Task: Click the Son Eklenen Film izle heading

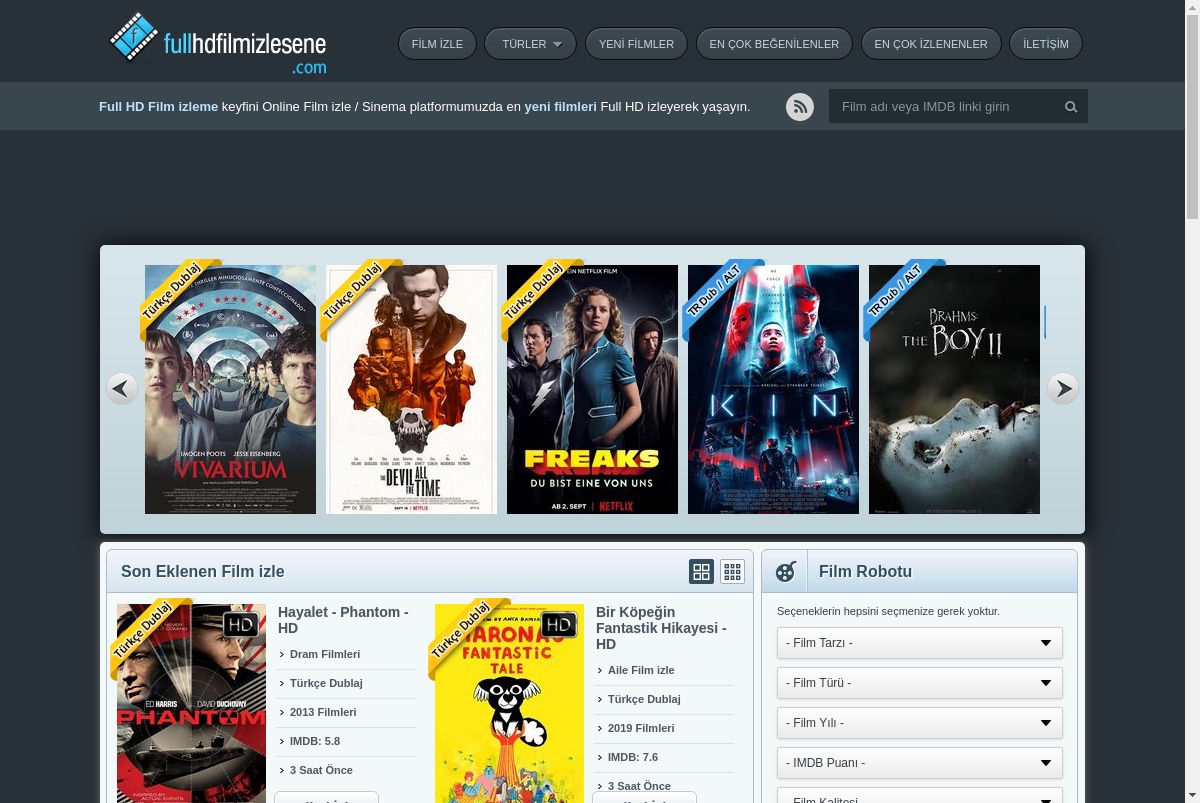Action: [203, 572]
